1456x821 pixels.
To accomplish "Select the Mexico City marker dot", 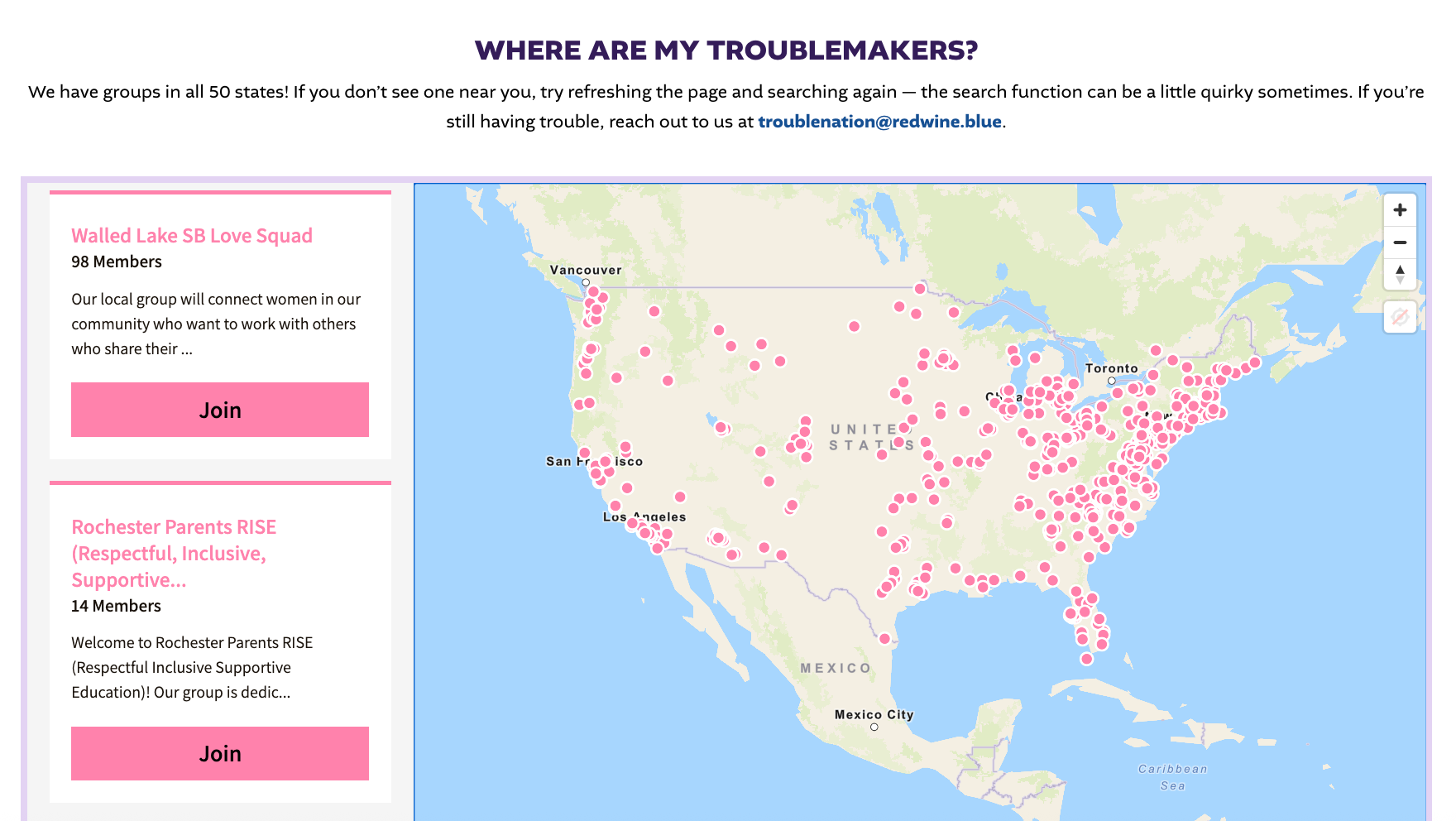I will coord(874,727).
